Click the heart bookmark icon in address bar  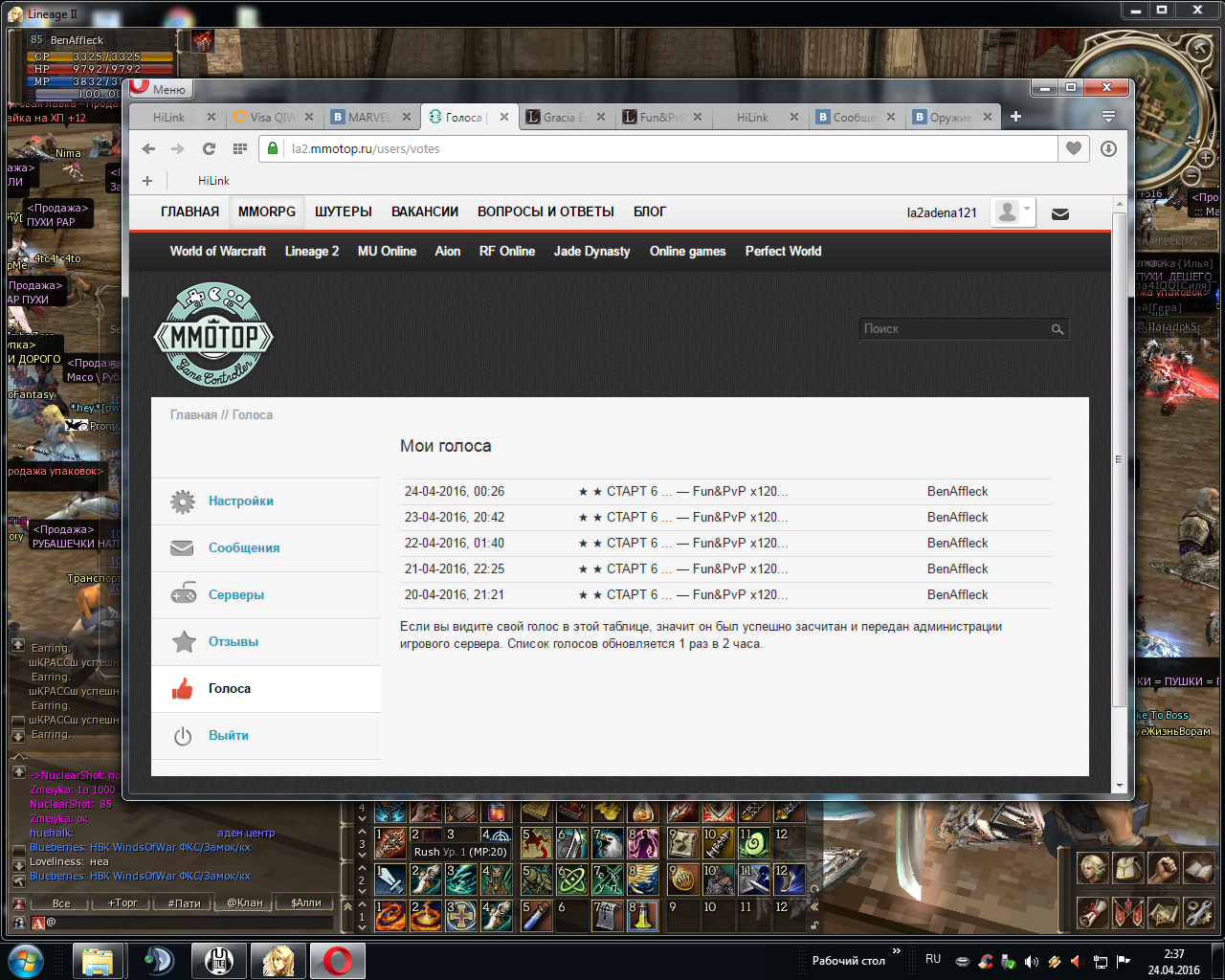tap(1074, 148)
